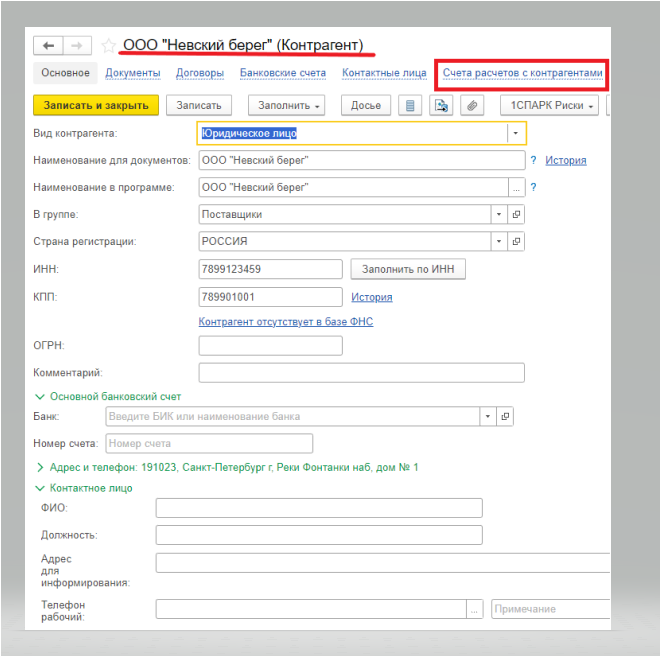Open the В группе dropdown list
The width and height of the screenshot is (661, 657).
(499, 215)
